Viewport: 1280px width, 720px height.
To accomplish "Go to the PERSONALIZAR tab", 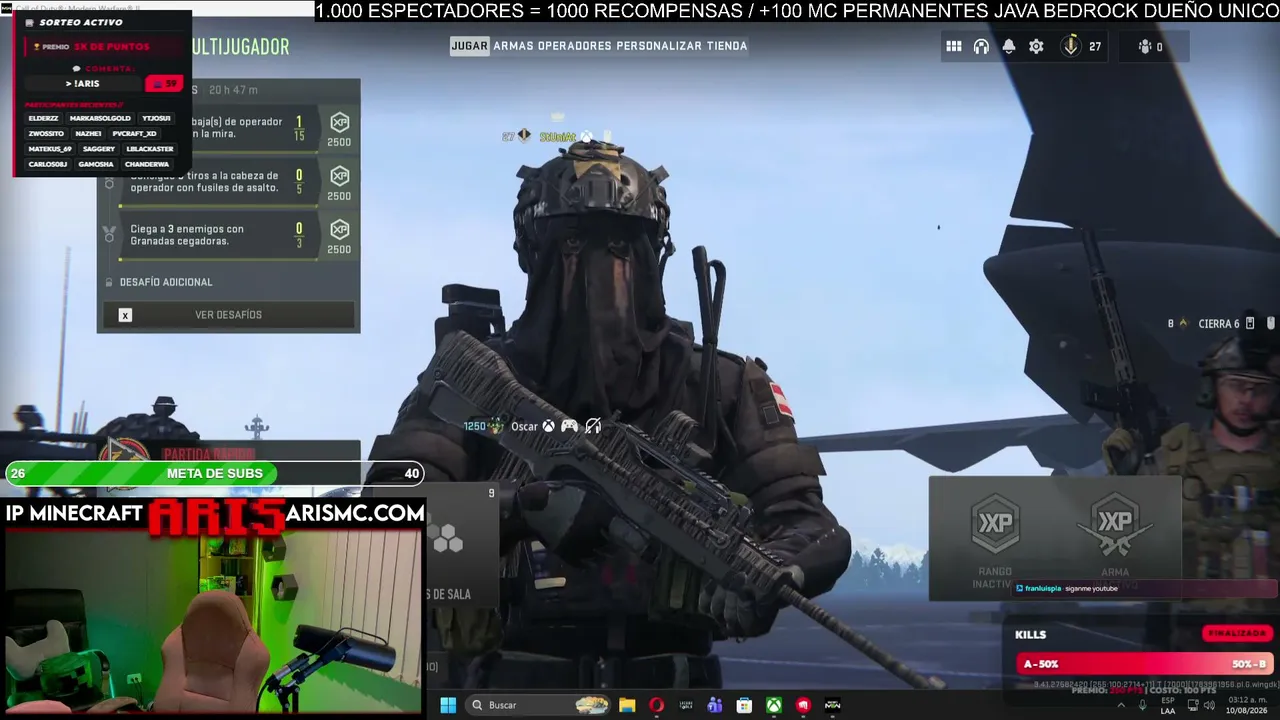I will pyautogui.click(x=659, y=46).
